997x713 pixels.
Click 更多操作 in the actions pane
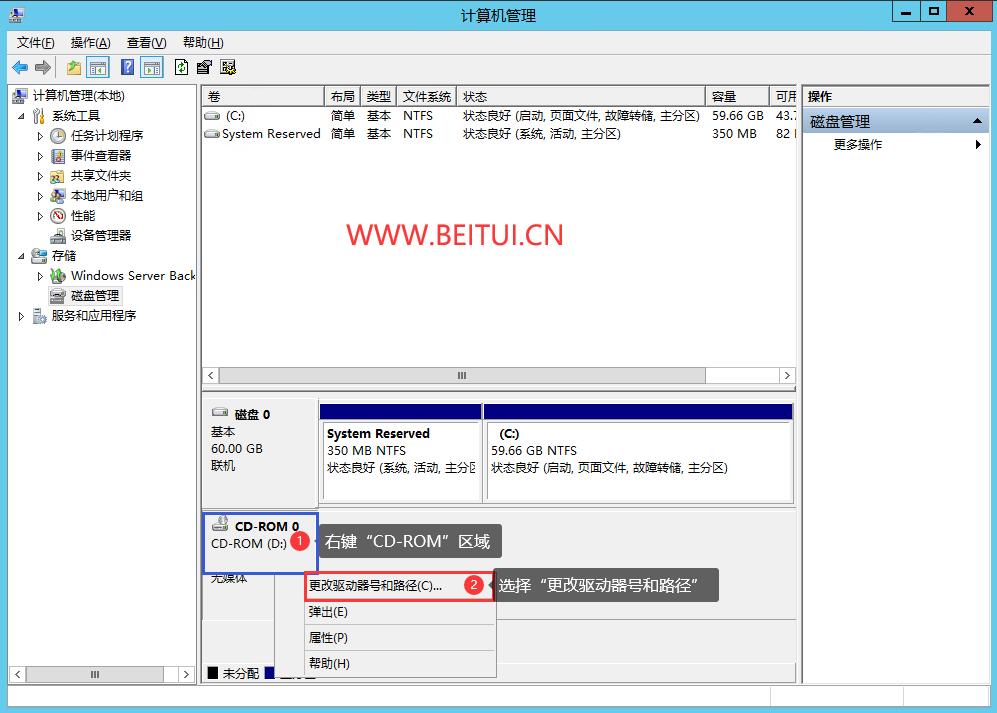(858, 145)
